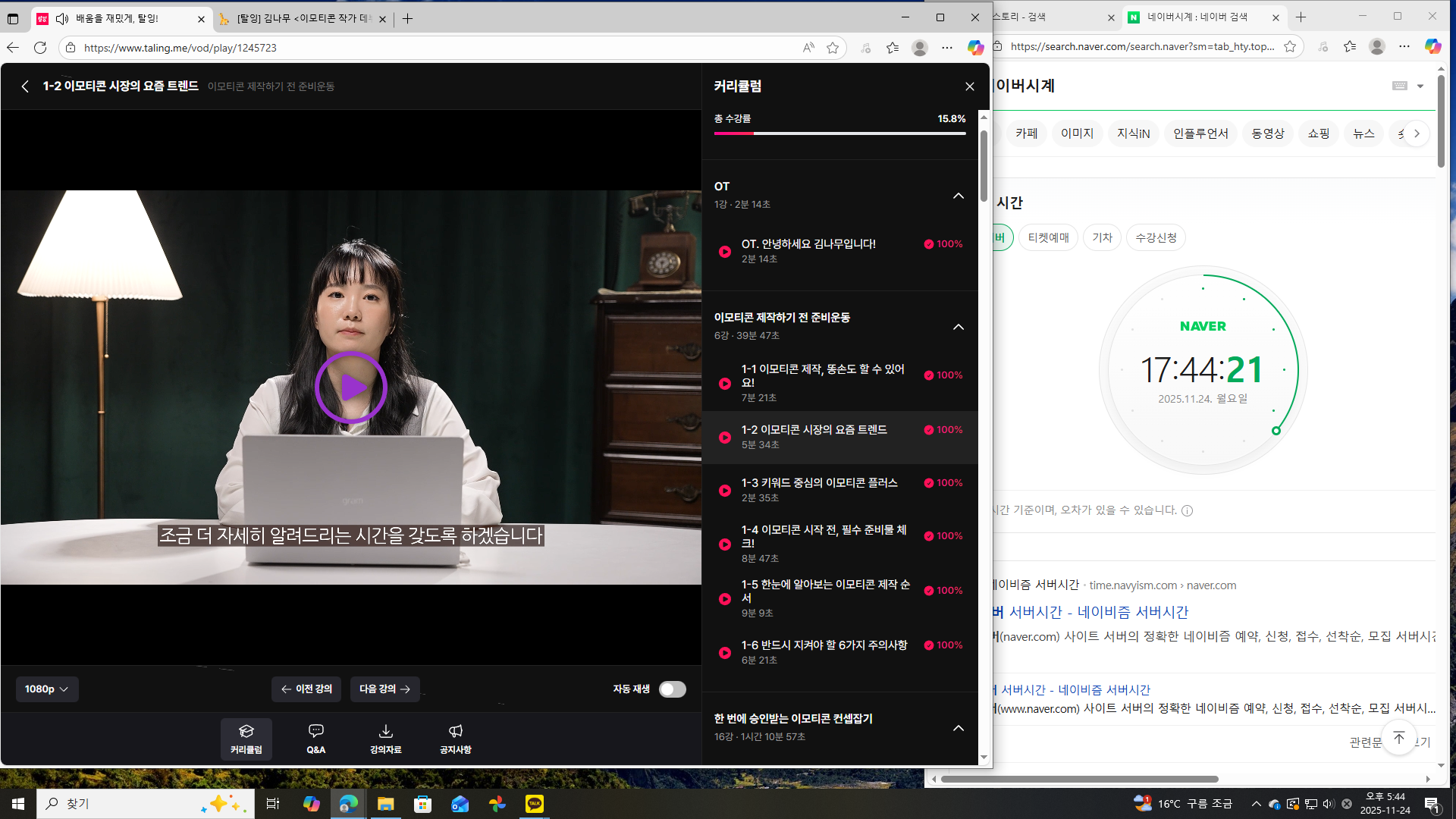
Task: Open the 공지사항 announcements icon
Action: click(455, 738)
